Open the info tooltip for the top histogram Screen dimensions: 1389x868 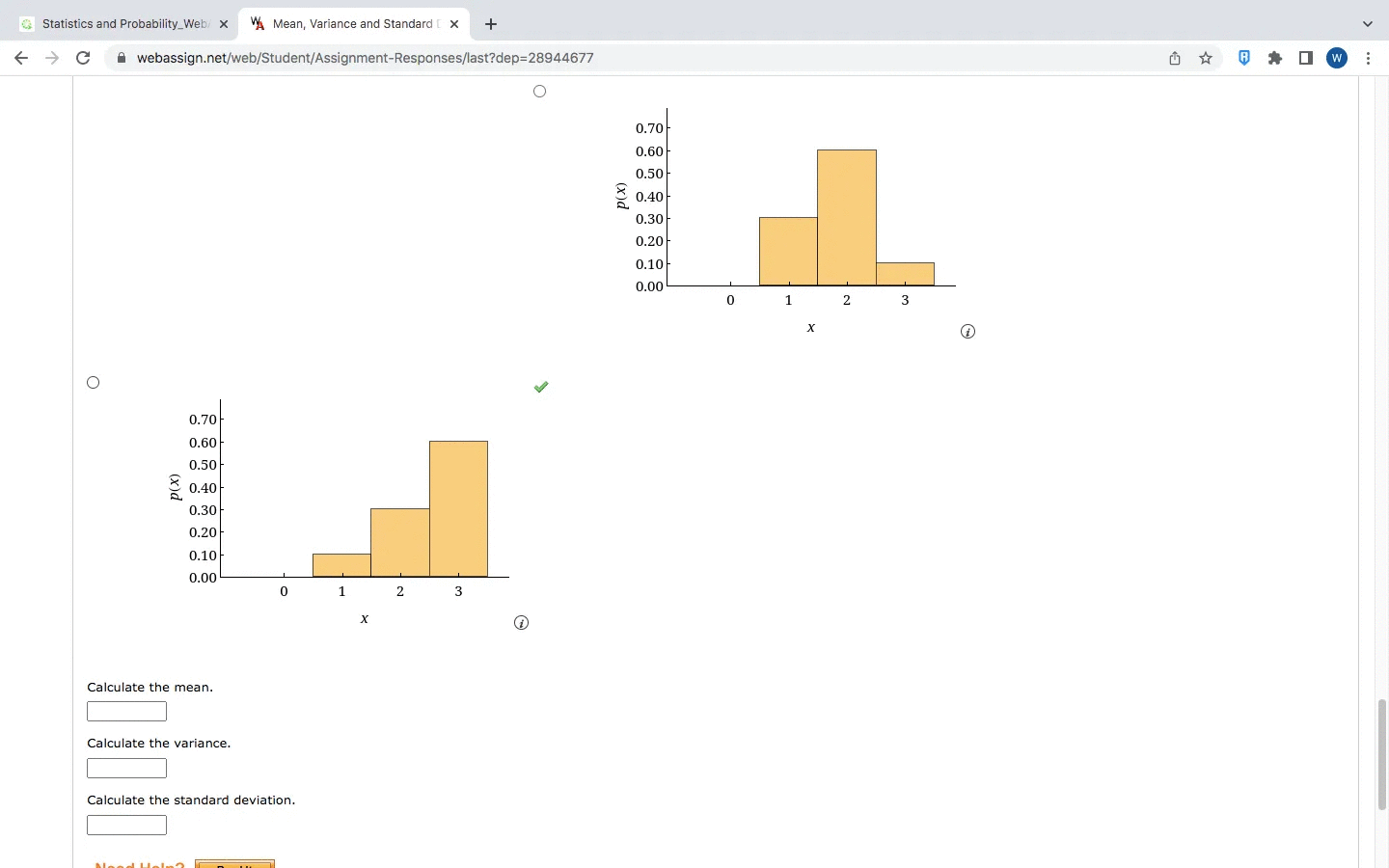coord(968,331)
